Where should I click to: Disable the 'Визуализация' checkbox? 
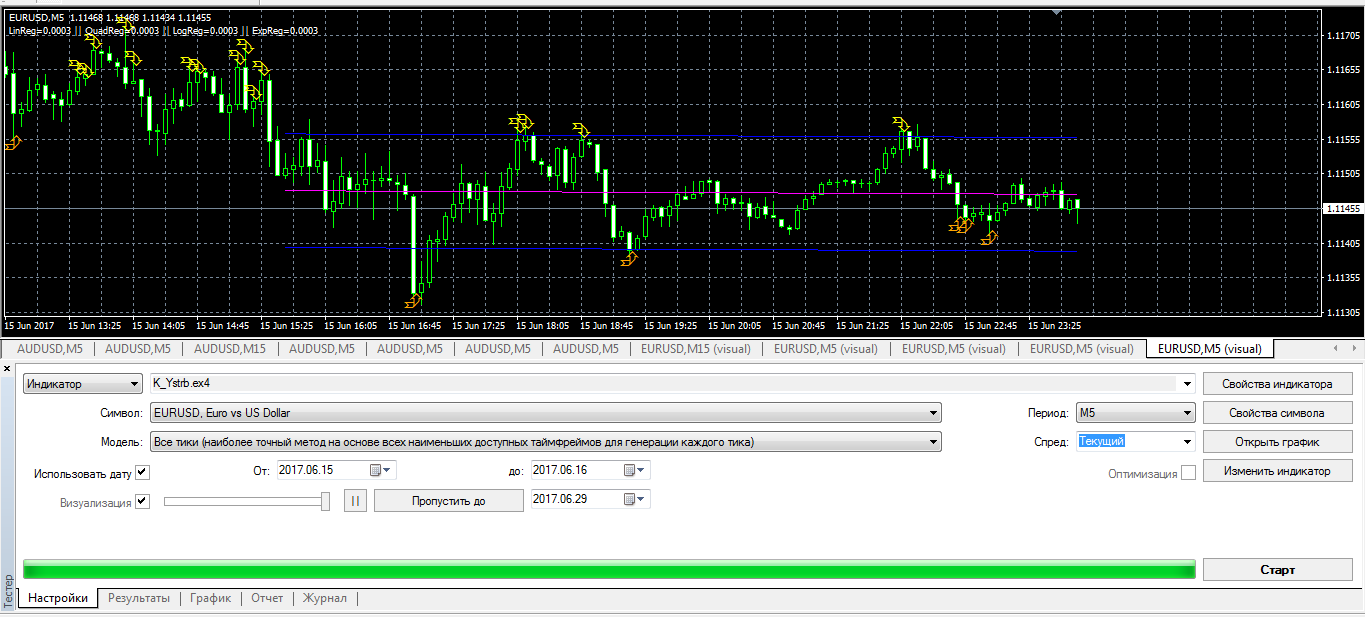(x=142, y=502)
